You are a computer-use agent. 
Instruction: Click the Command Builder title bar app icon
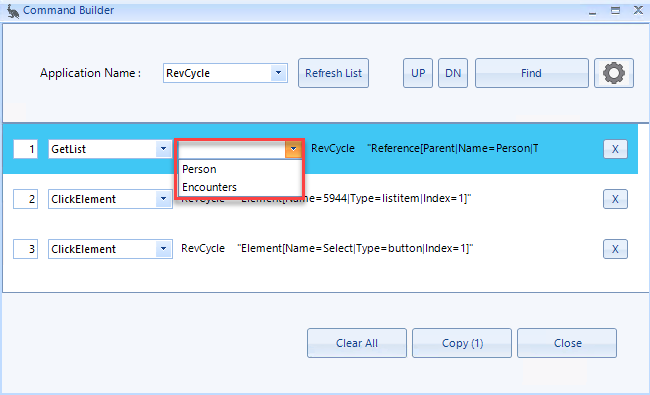[12, 10]
